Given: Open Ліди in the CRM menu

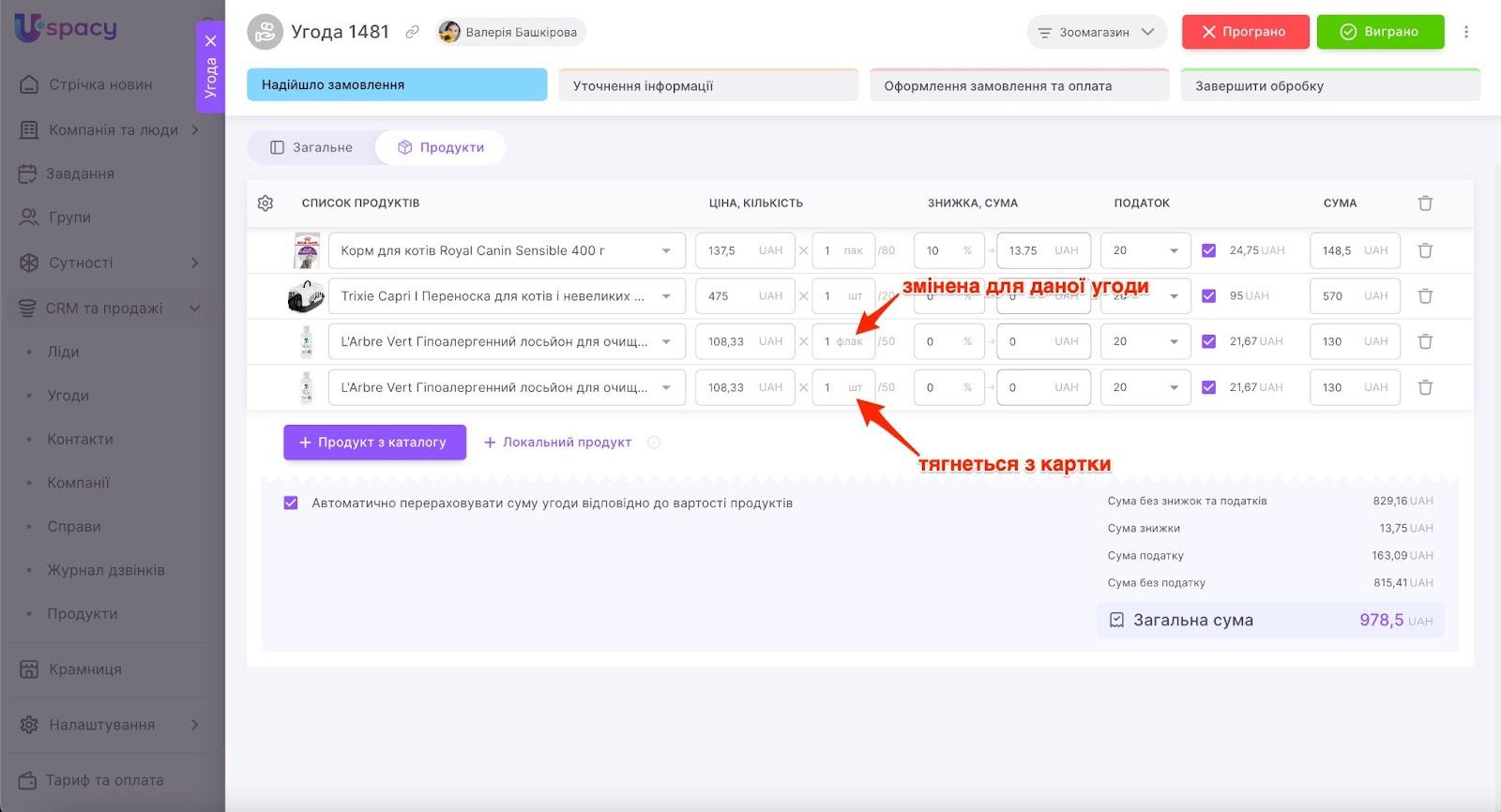Looking at the screenshot, I should coord(64,352).
